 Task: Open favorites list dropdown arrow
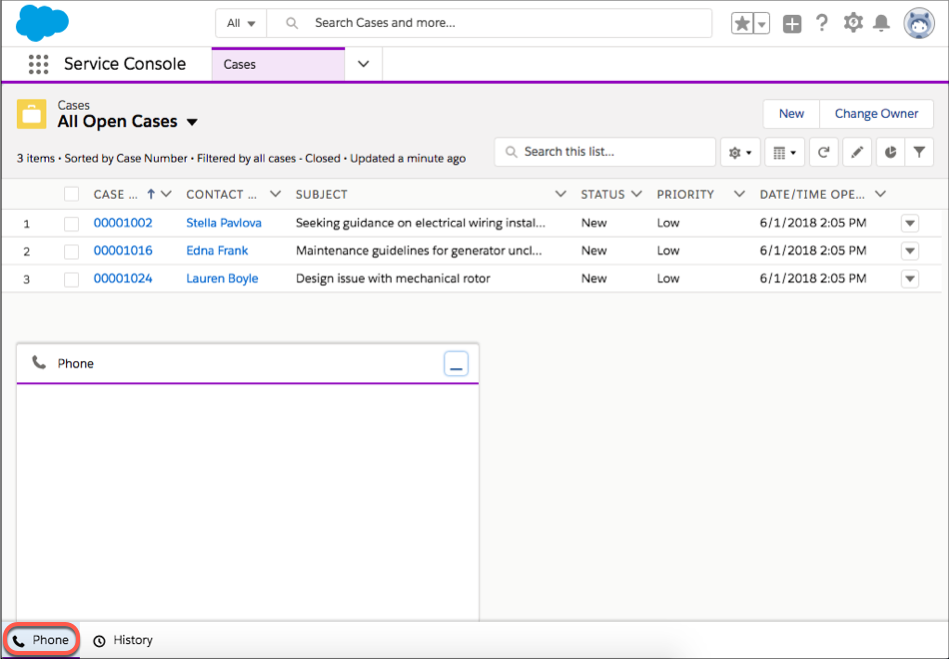(762, 24)
